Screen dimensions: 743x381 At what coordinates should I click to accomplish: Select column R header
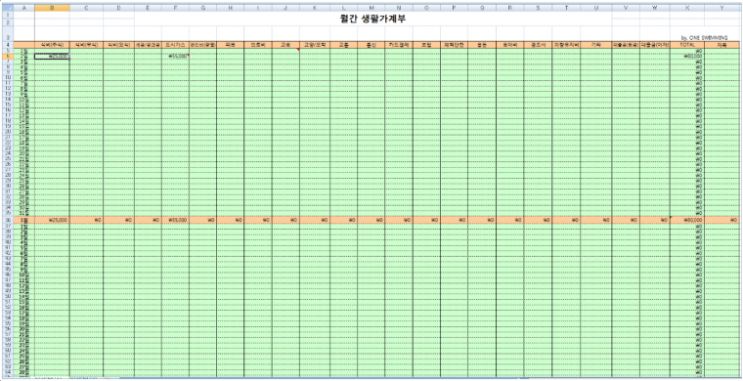click(510, 8)
